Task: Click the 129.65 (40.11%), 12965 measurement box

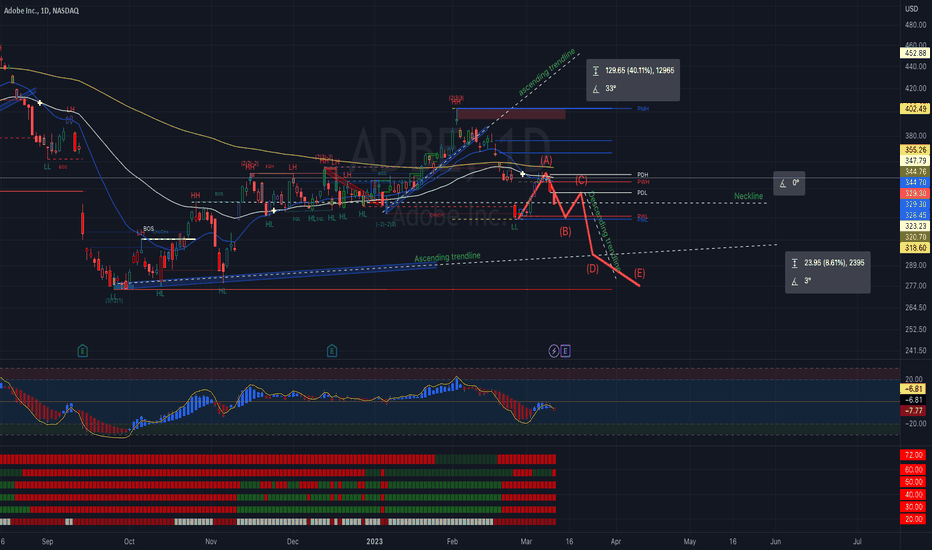Action: click(x=632, y=80)
